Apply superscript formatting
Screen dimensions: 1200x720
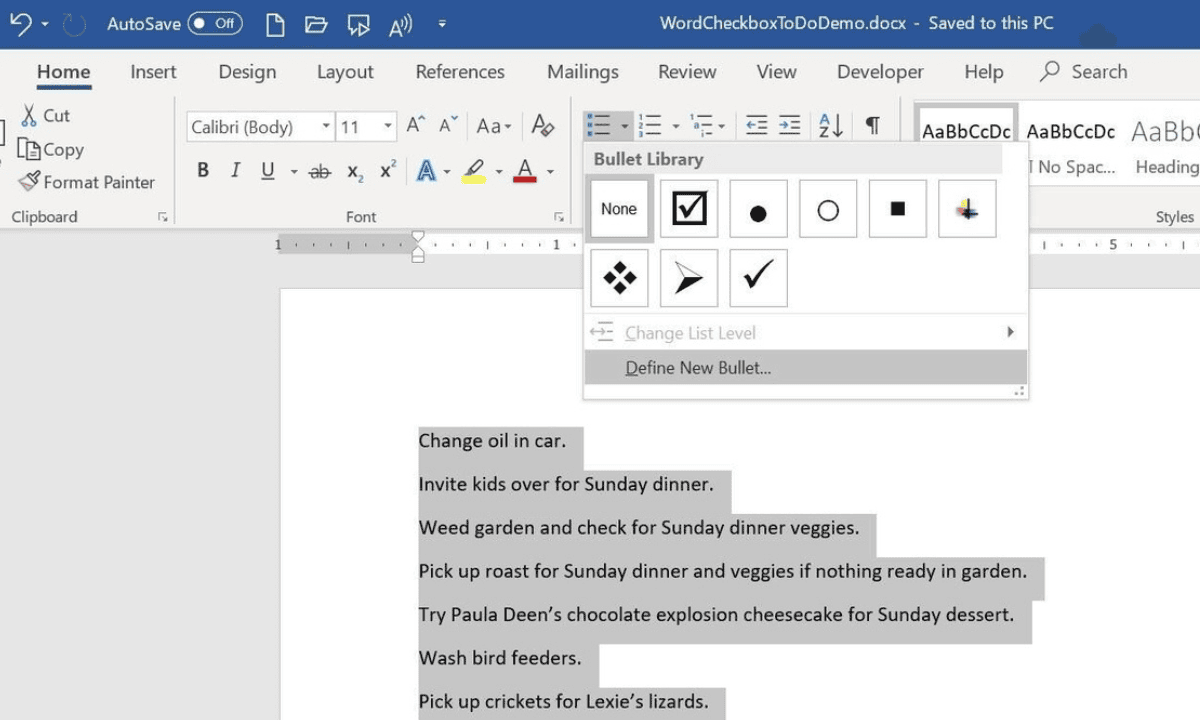(386, 170)
